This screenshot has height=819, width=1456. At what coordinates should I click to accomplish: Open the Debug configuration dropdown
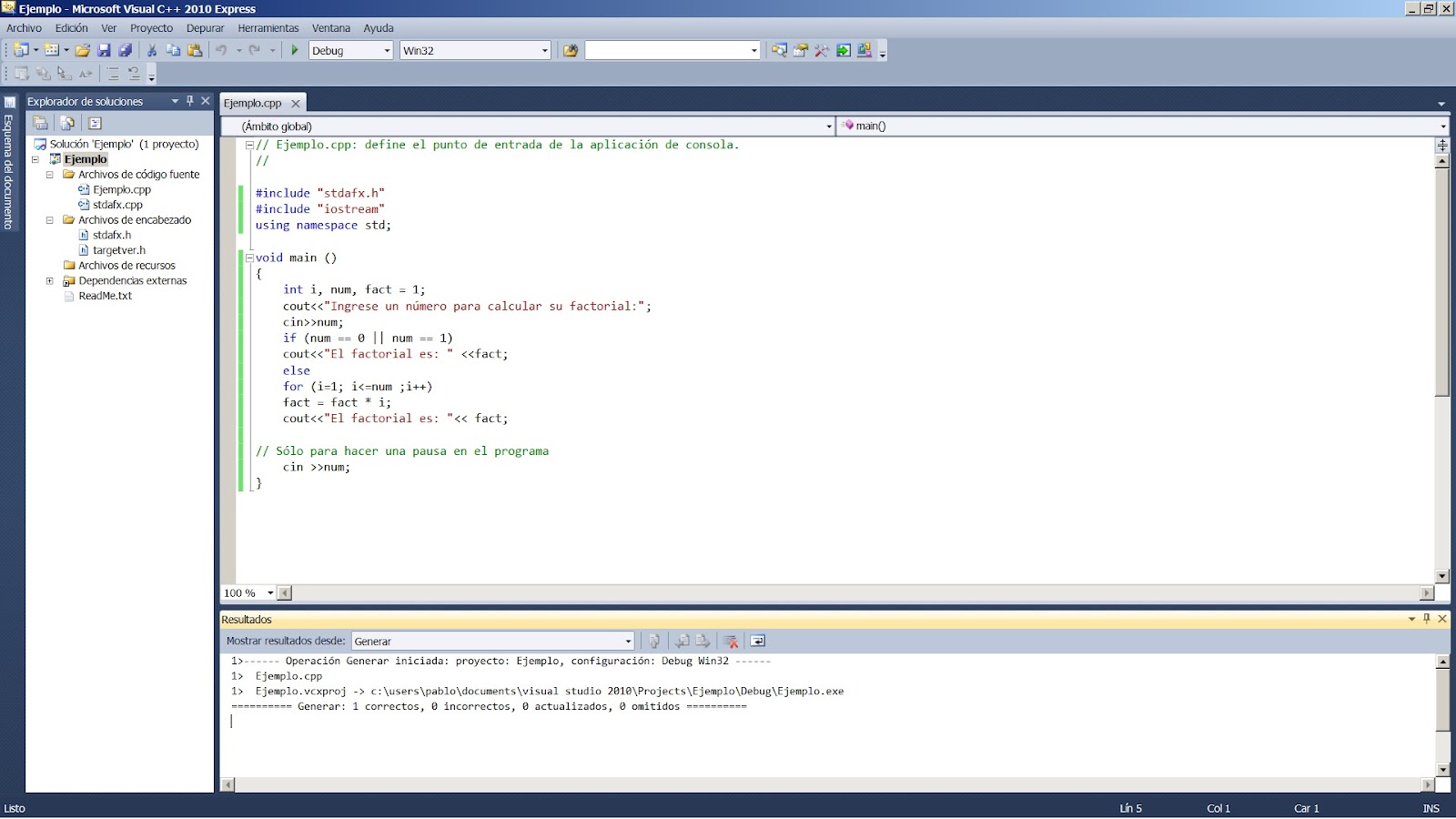coord(386,50)
